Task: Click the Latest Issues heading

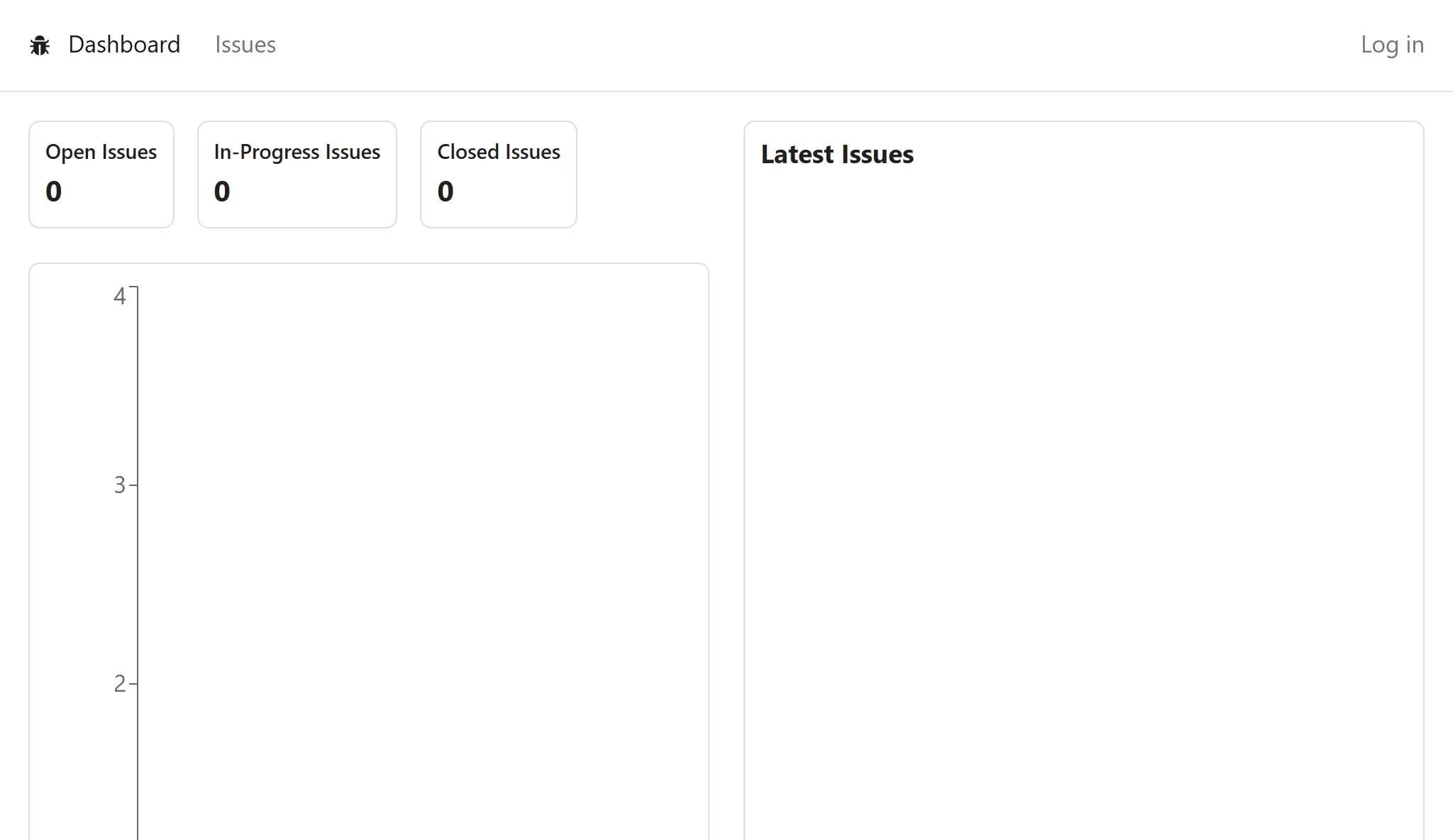Action: (837, 155)
